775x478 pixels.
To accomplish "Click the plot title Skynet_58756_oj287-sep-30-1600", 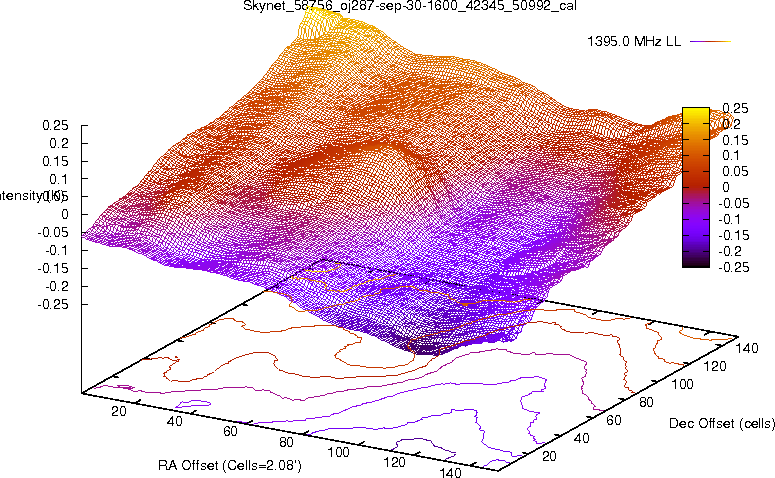I will pyautogui.click(x=410, y=5).
